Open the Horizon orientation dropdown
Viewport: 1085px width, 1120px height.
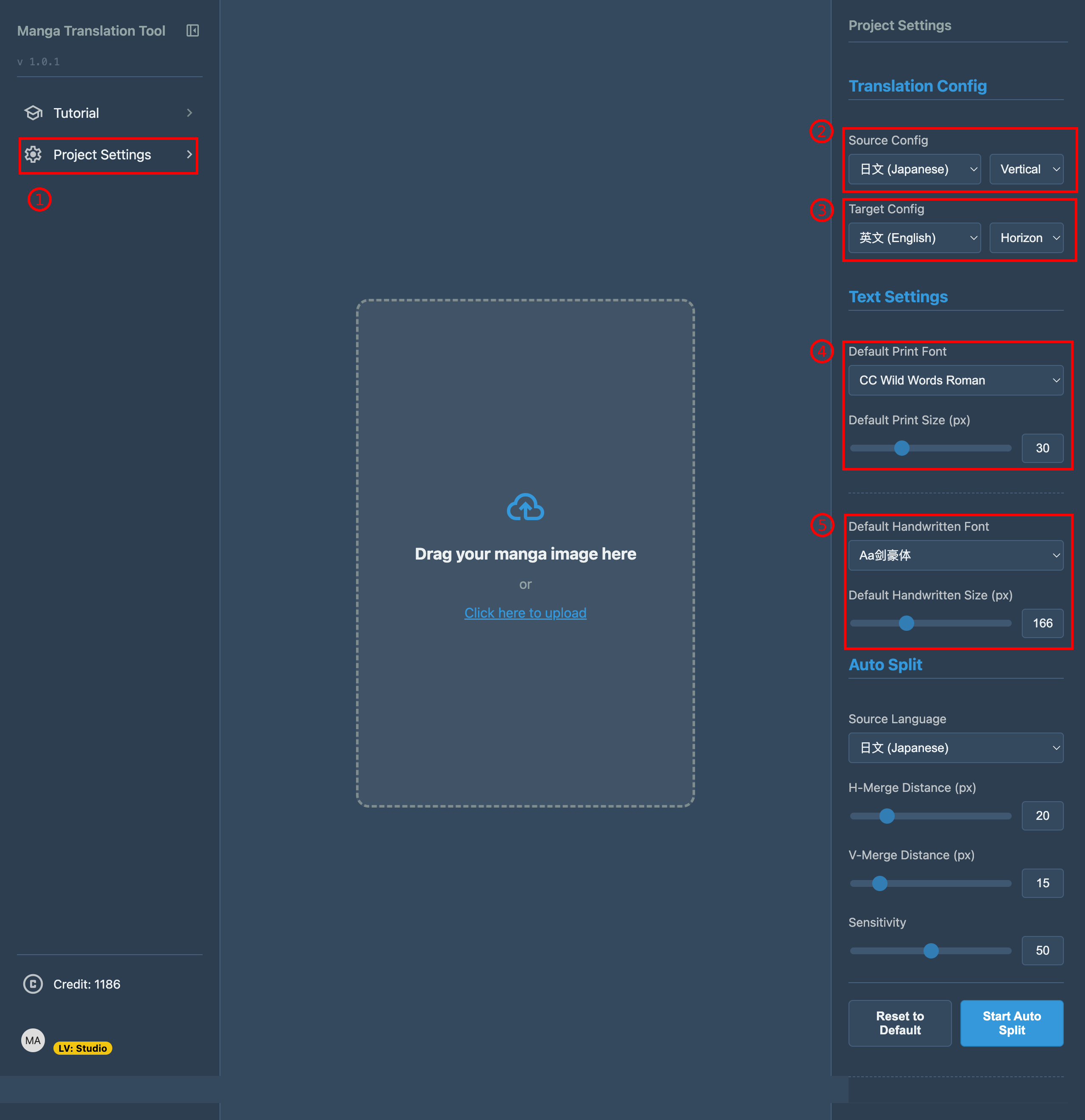pos(1026,238)
